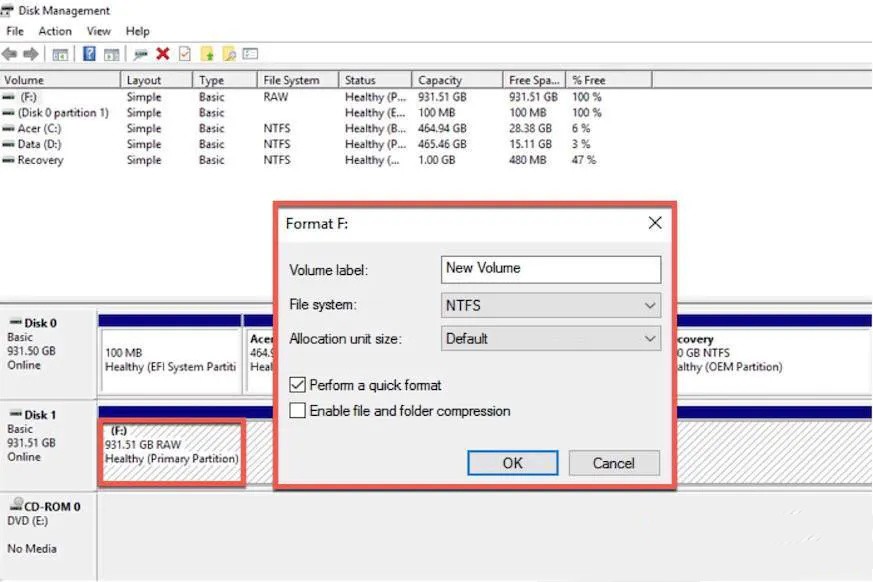Click the Disk 0 drive icon
Viewport: 873px width, 582px height.
[16, 322]
